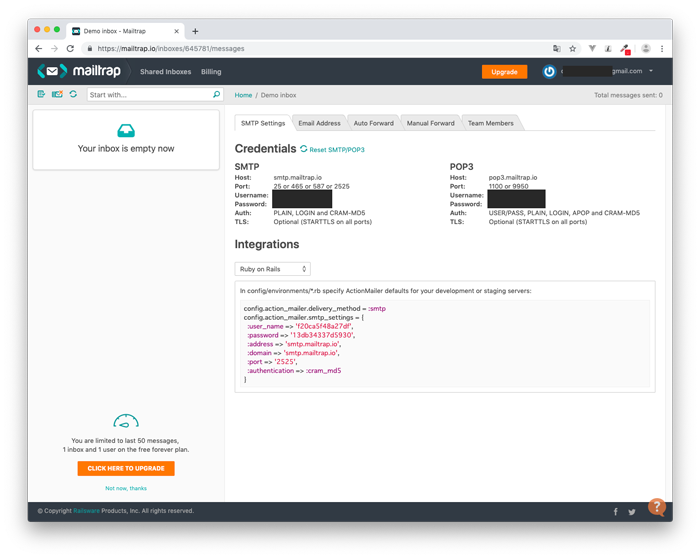Open the Auto Forward tab
The height and width of the screenshot is (558, 700).
(374, 123)
